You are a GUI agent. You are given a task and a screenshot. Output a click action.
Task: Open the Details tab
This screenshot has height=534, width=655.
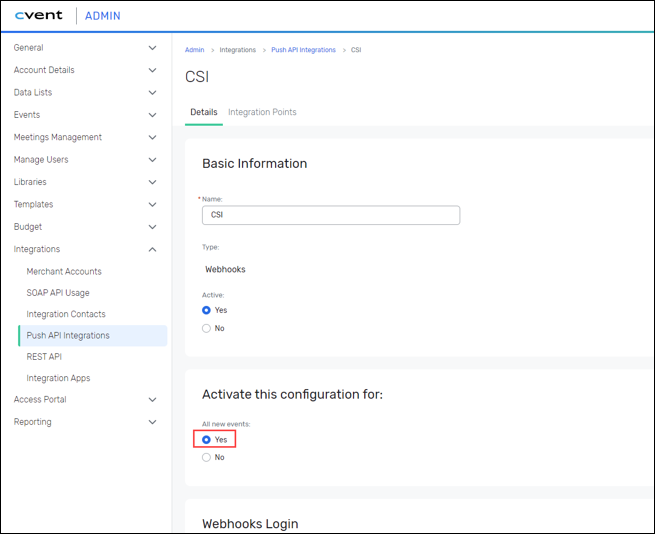pyautogui.click(x=204, y=112)
